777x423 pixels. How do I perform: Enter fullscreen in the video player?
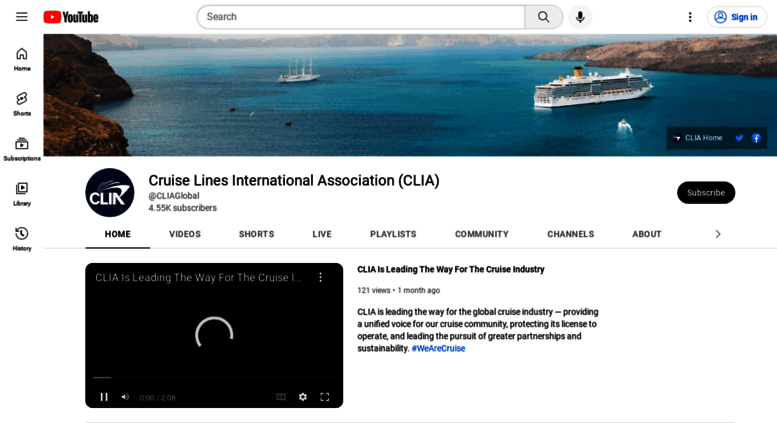[325, 397]
